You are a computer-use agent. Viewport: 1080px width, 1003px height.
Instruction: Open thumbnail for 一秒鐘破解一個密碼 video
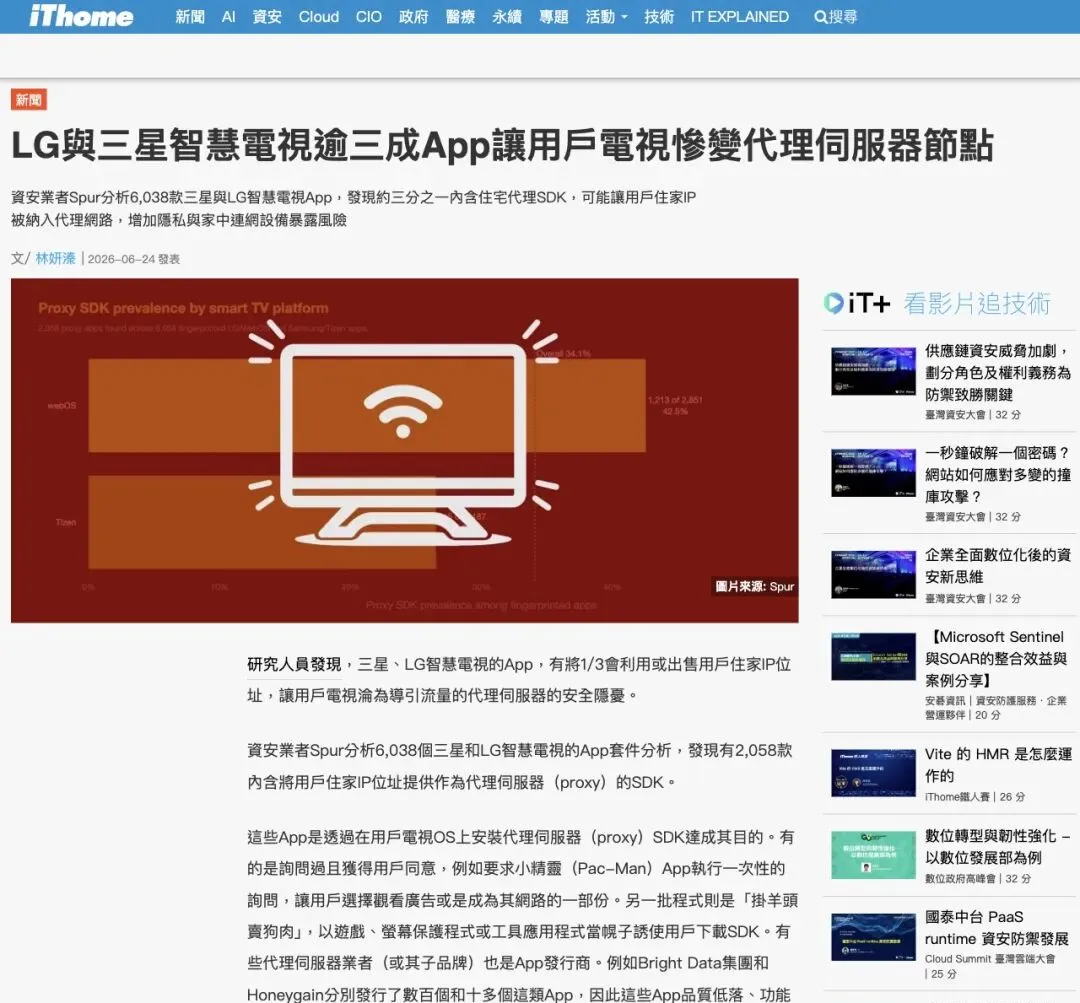coord(873,473)
